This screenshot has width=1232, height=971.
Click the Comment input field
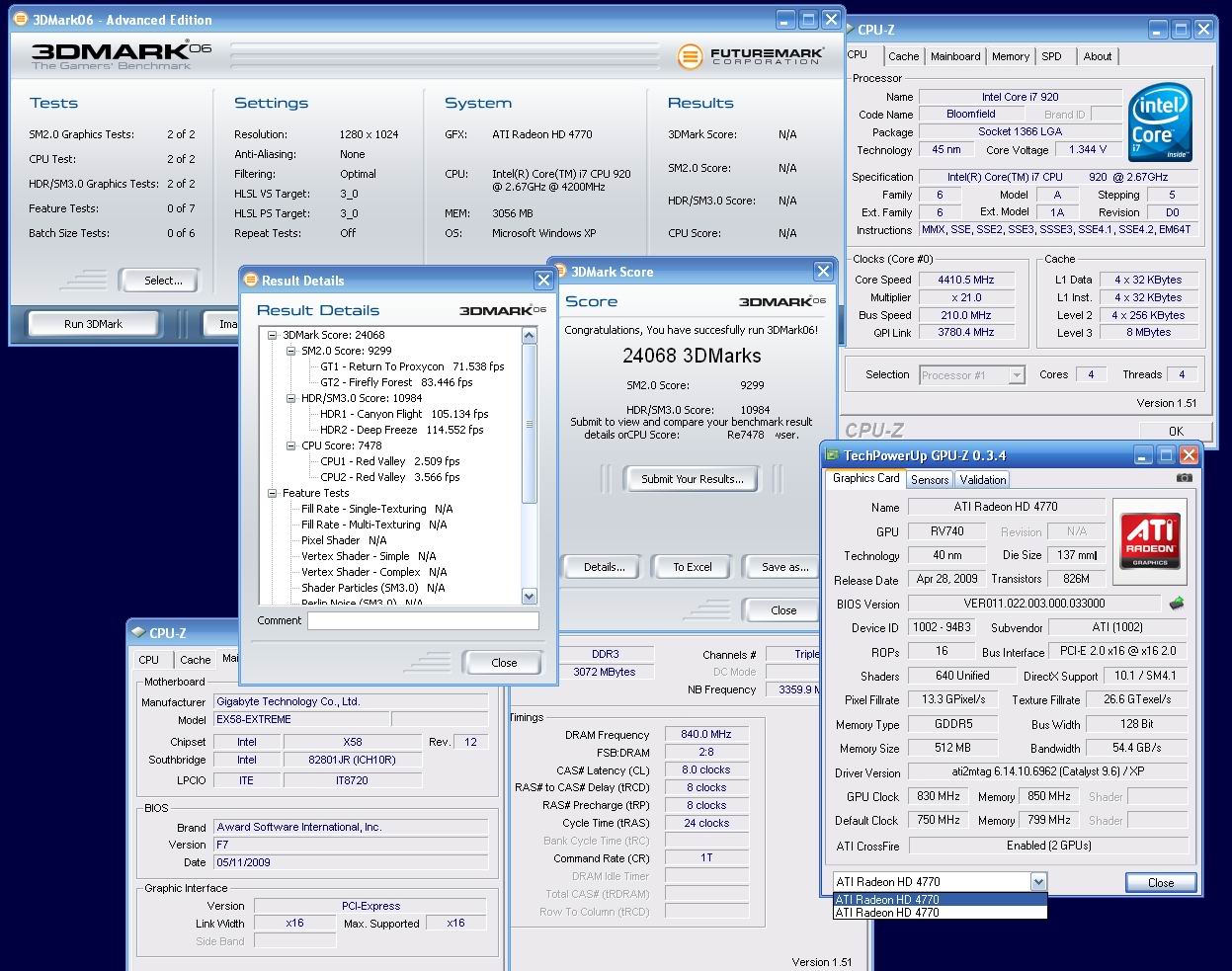coord(423,621)
